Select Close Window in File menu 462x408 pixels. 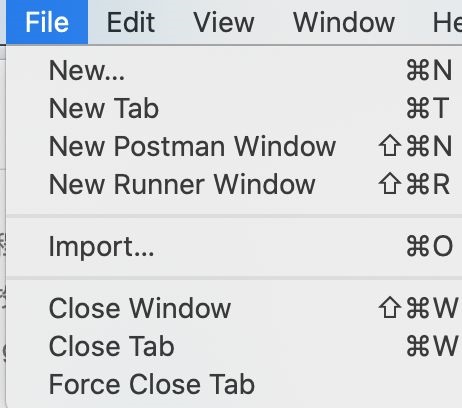[234, 308]
